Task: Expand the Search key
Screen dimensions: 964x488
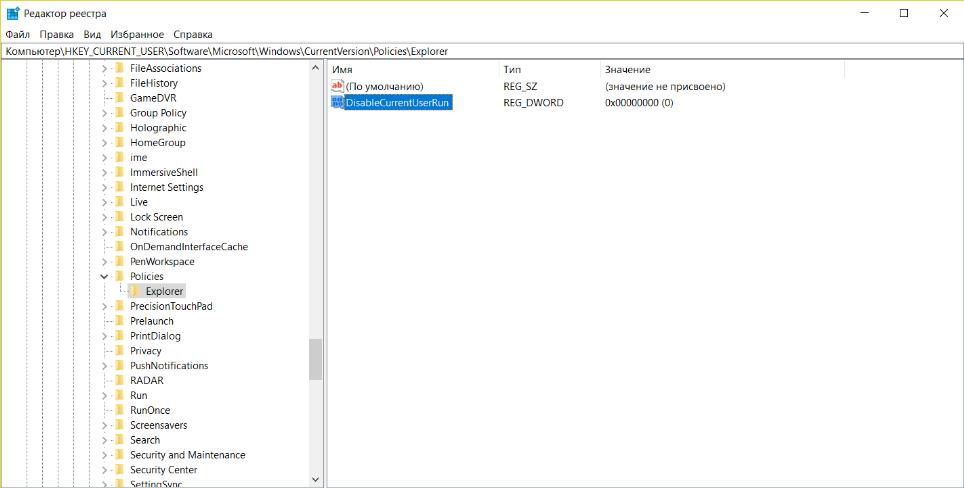Action: click(x=105, y=440)
